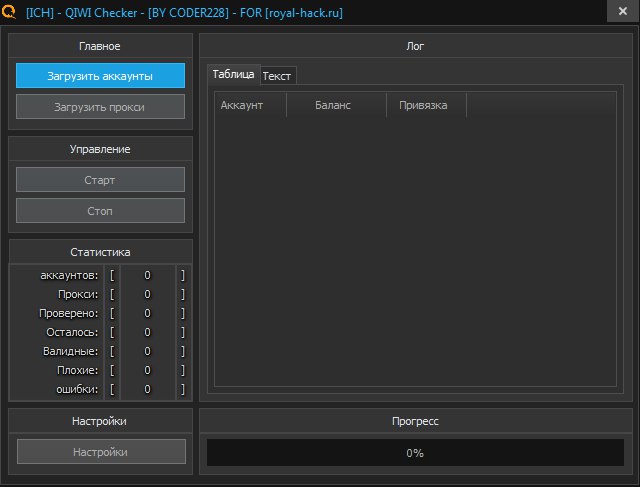
Task: Click the Прогресс panel heading
Action: coord(415,421)
